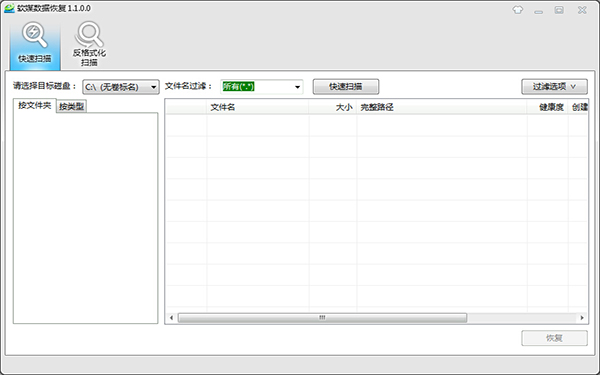The image size is (600, 375).
Task: Maximize the window
Action: coord(559,10)
